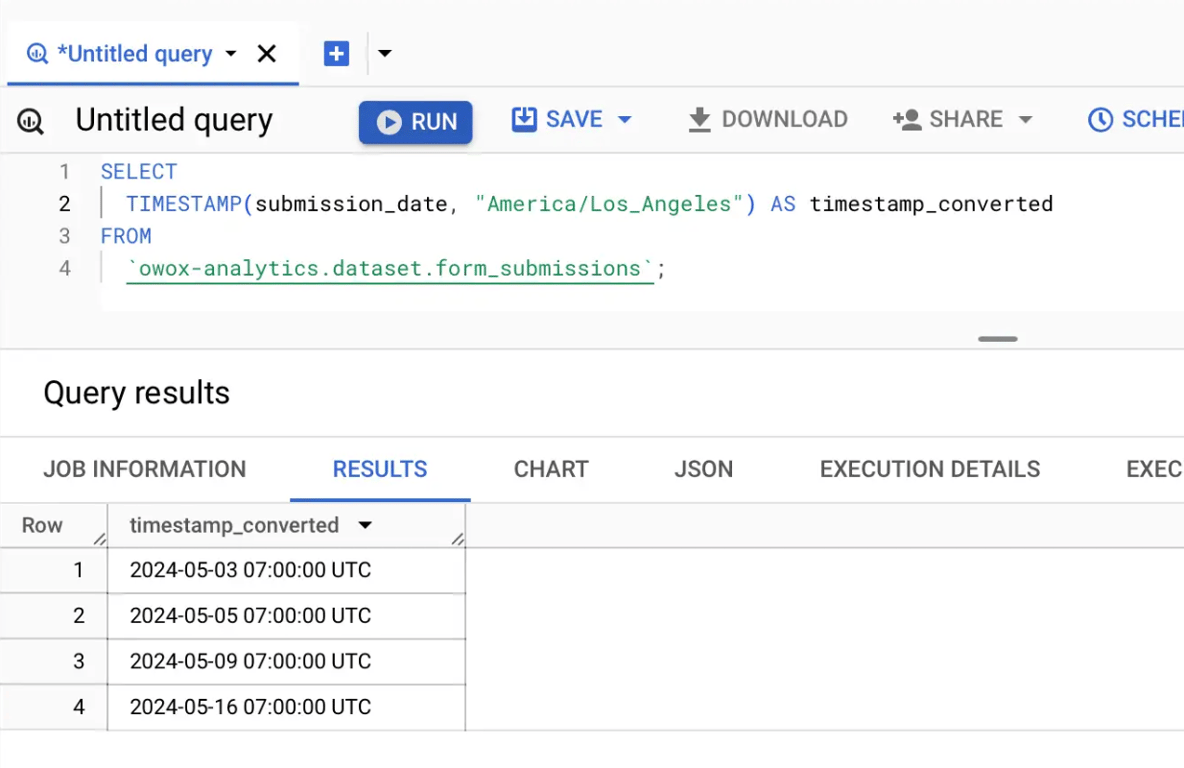Open the timestamp_converted column header dropdown
Viewport: 1184px width, 768px height.
pos(365,526)
